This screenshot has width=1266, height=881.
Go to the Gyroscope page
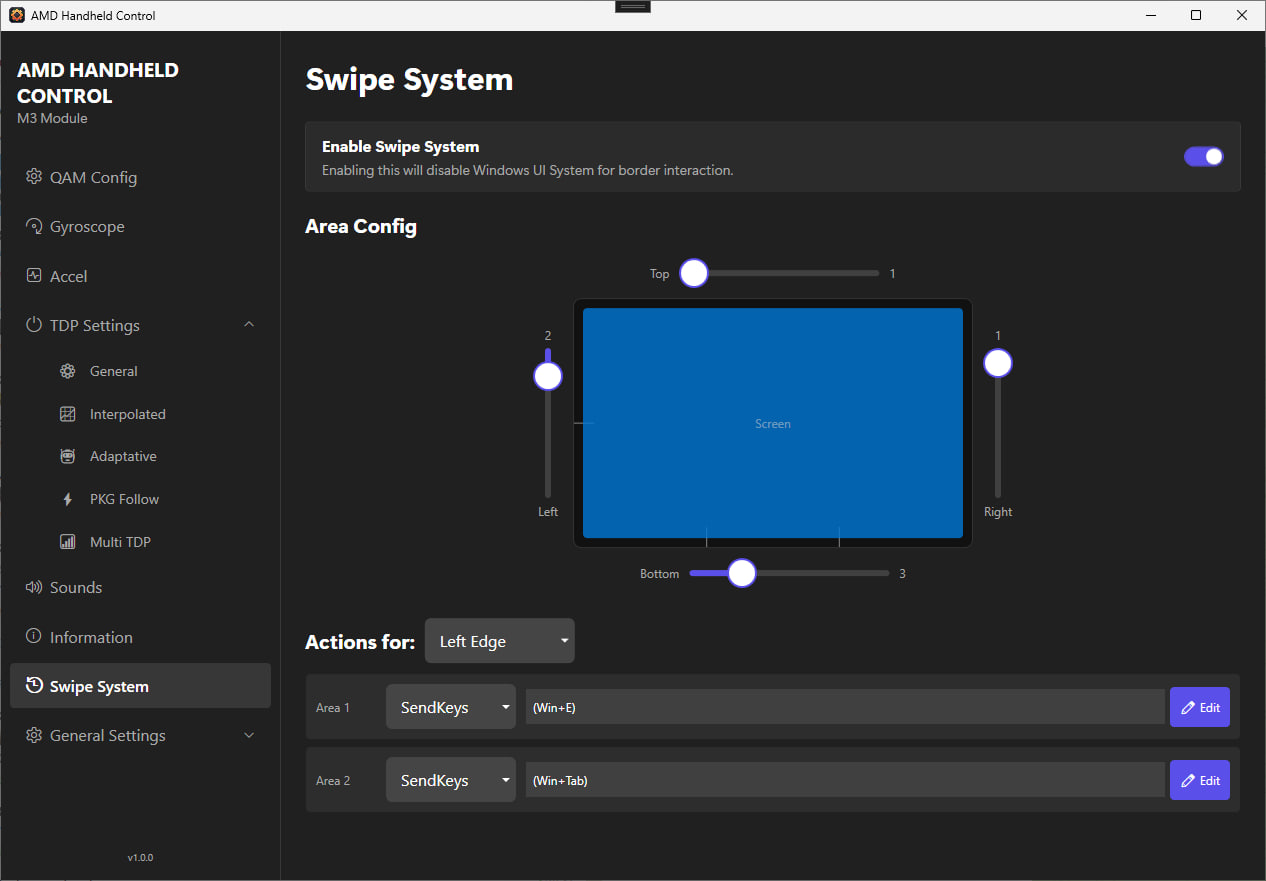(x=140, y=226)
